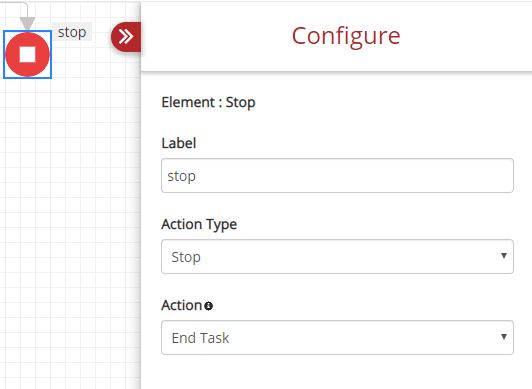Click the arrow on the Action Type combo box
This screenshot has height=389, width=532.
click(504, 255)
